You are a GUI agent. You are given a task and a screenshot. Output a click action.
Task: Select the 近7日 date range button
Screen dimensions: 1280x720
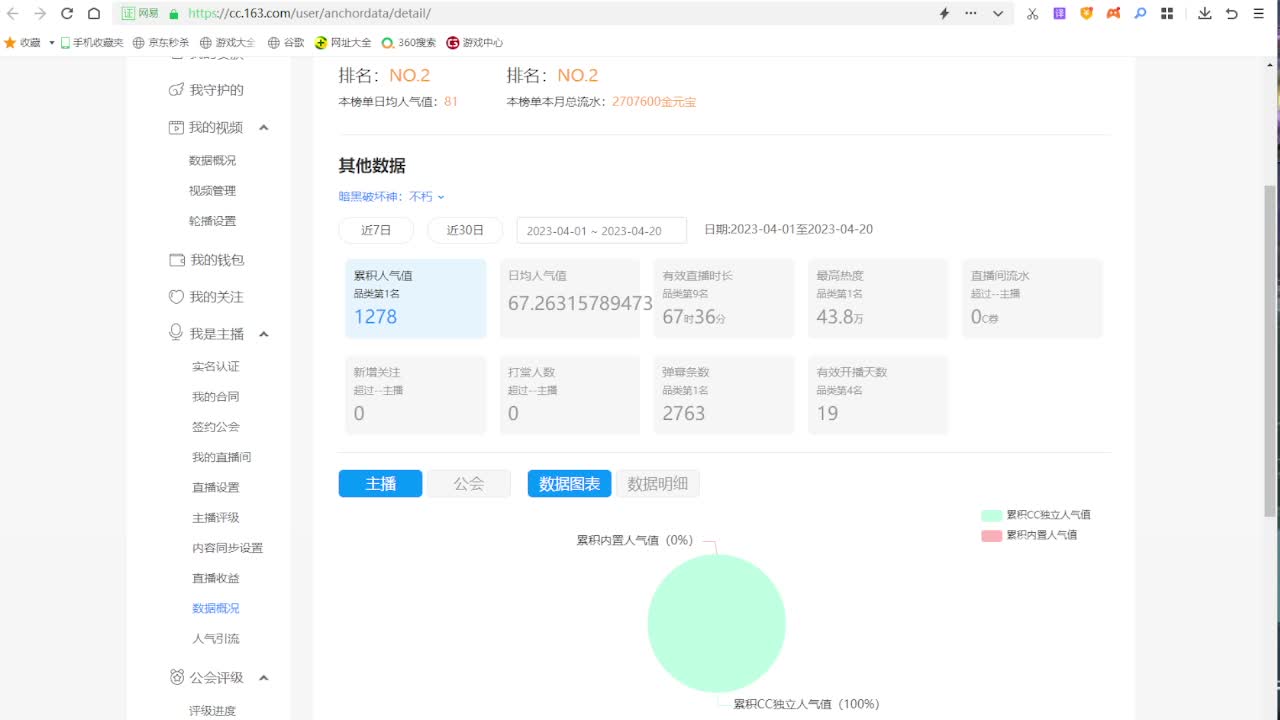coord(376,230)
